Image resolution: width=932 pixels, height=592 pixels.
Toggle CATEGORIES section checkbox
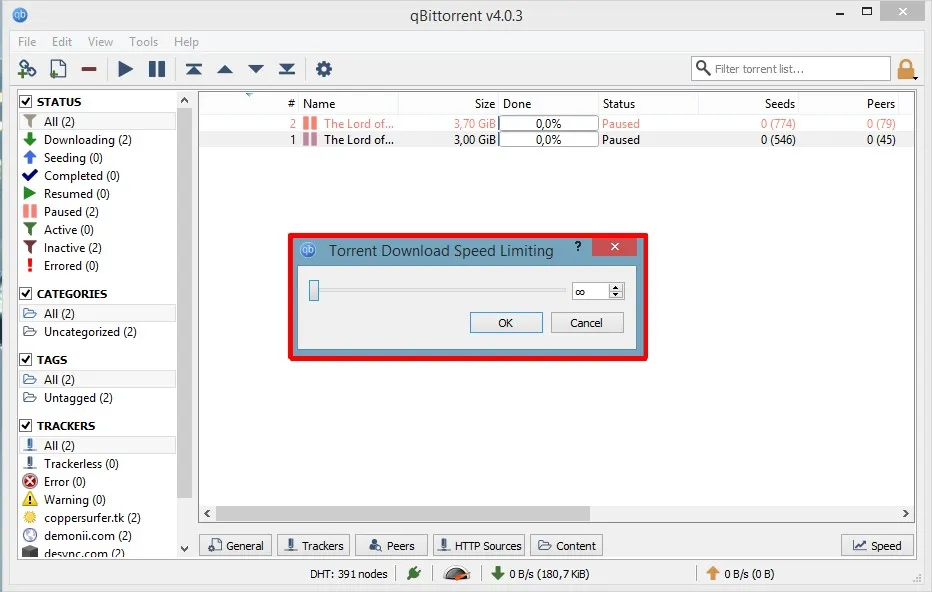coord(26,294)
